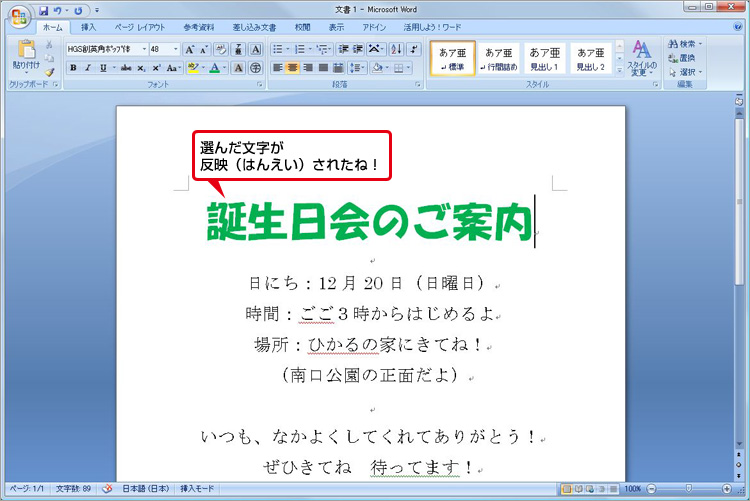Switch to Print Layout view icon
Image resolution: width=750 pixels, height=501 pixels.
(x=567, y=489)
